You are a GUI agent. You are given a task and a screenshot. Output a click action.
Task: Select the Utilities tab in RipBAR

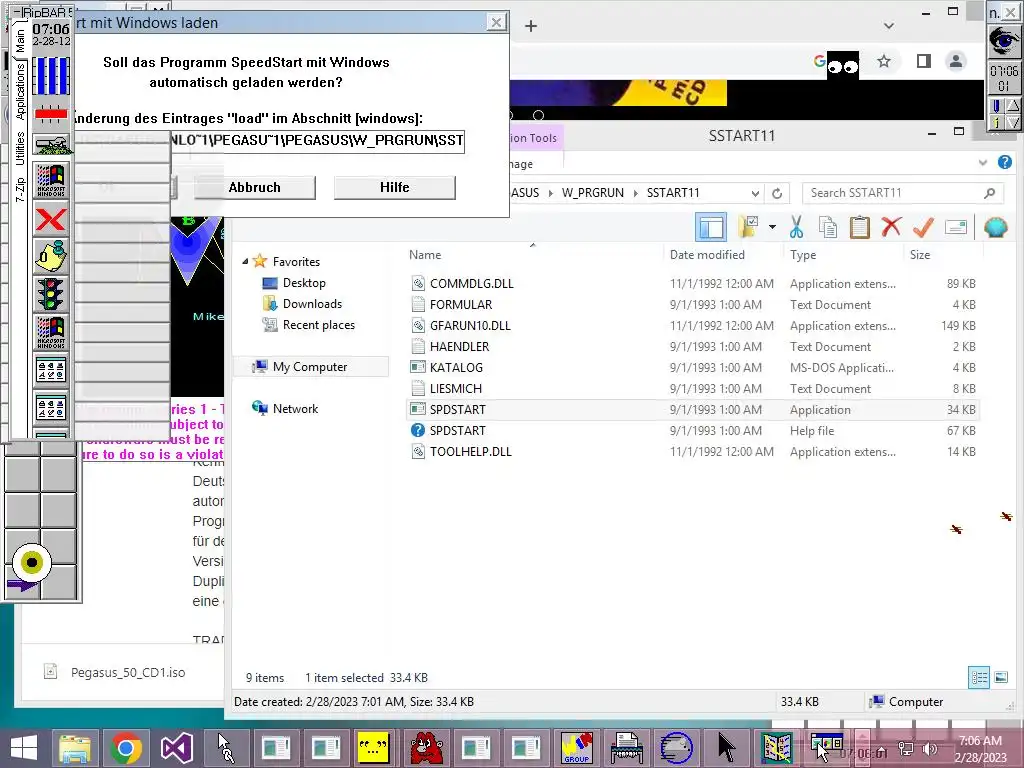click(20, 148)
